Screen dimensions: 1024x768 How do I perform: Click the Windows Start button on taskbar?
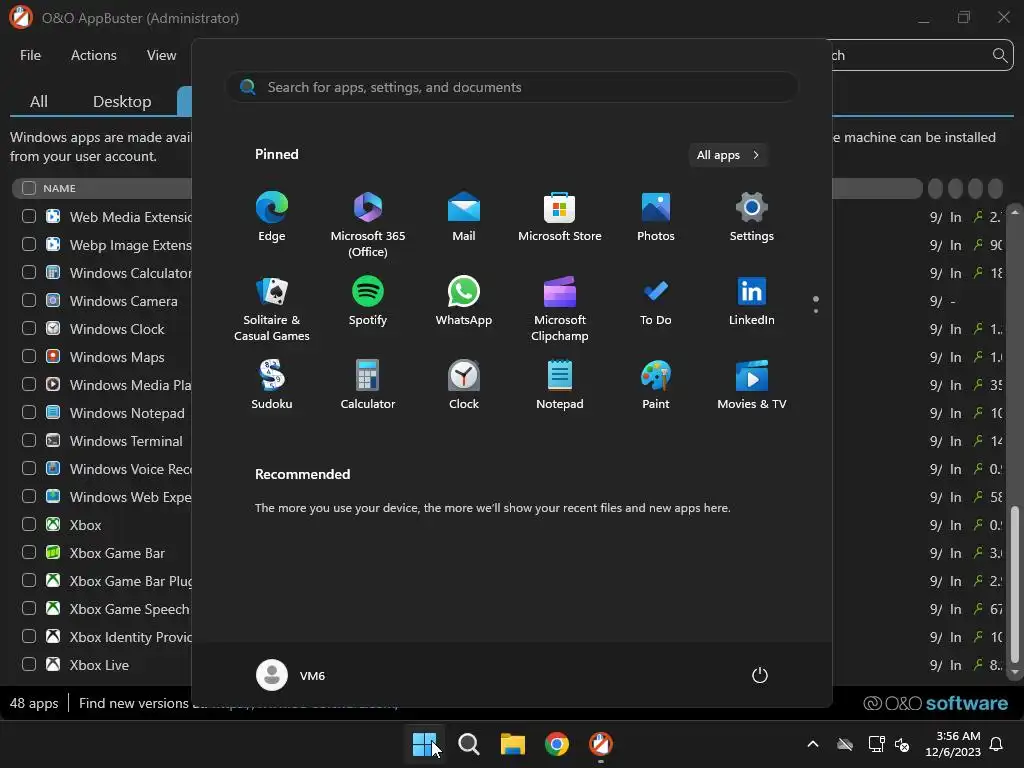tap(424, 744)
